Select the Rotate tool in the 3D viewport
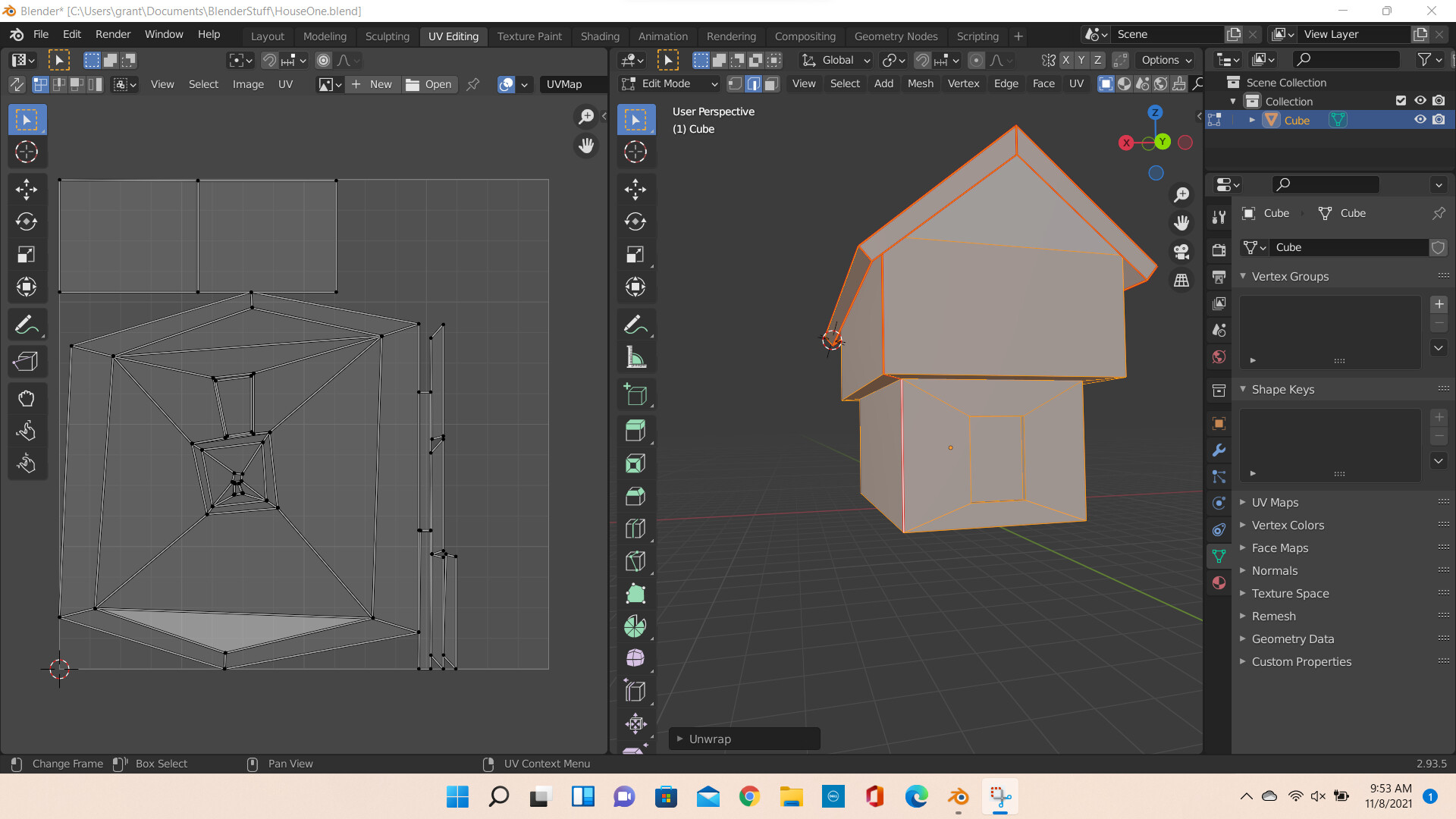This screenshot has height=819, width=1456. click(635, 221)
